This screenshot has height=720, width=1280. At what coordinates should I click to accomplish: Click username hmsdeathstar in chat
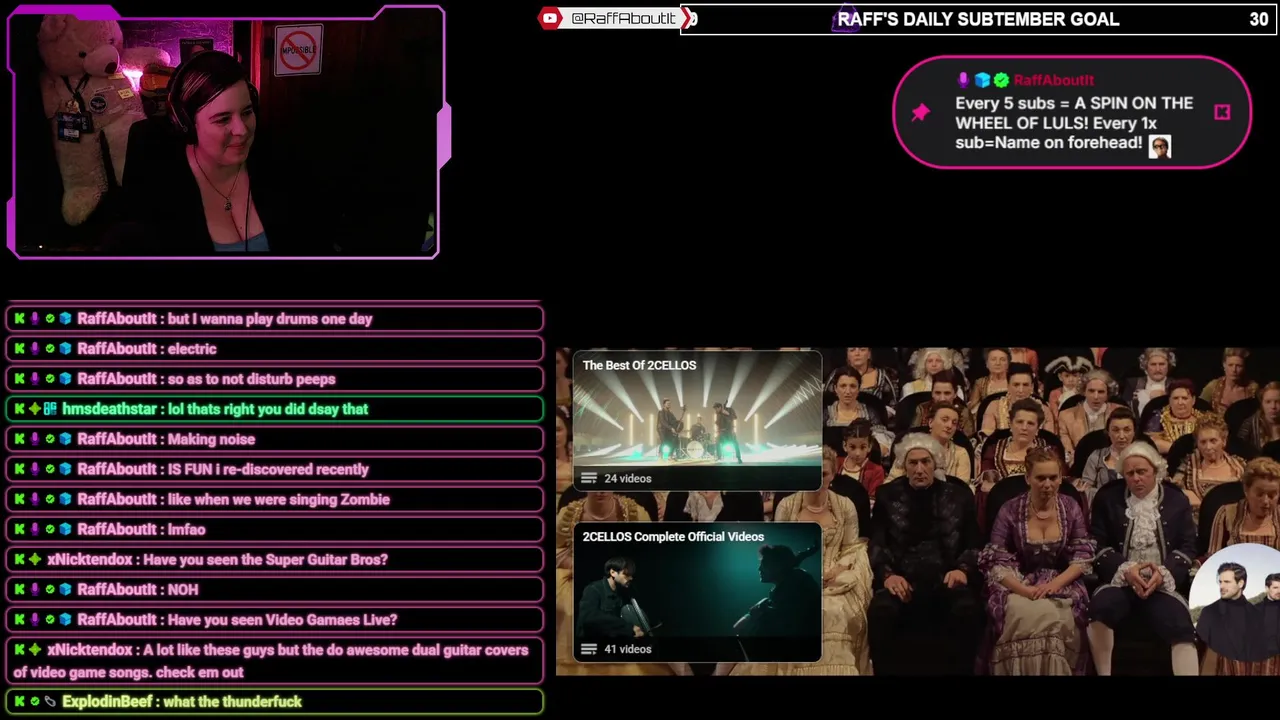click(109, 409)
